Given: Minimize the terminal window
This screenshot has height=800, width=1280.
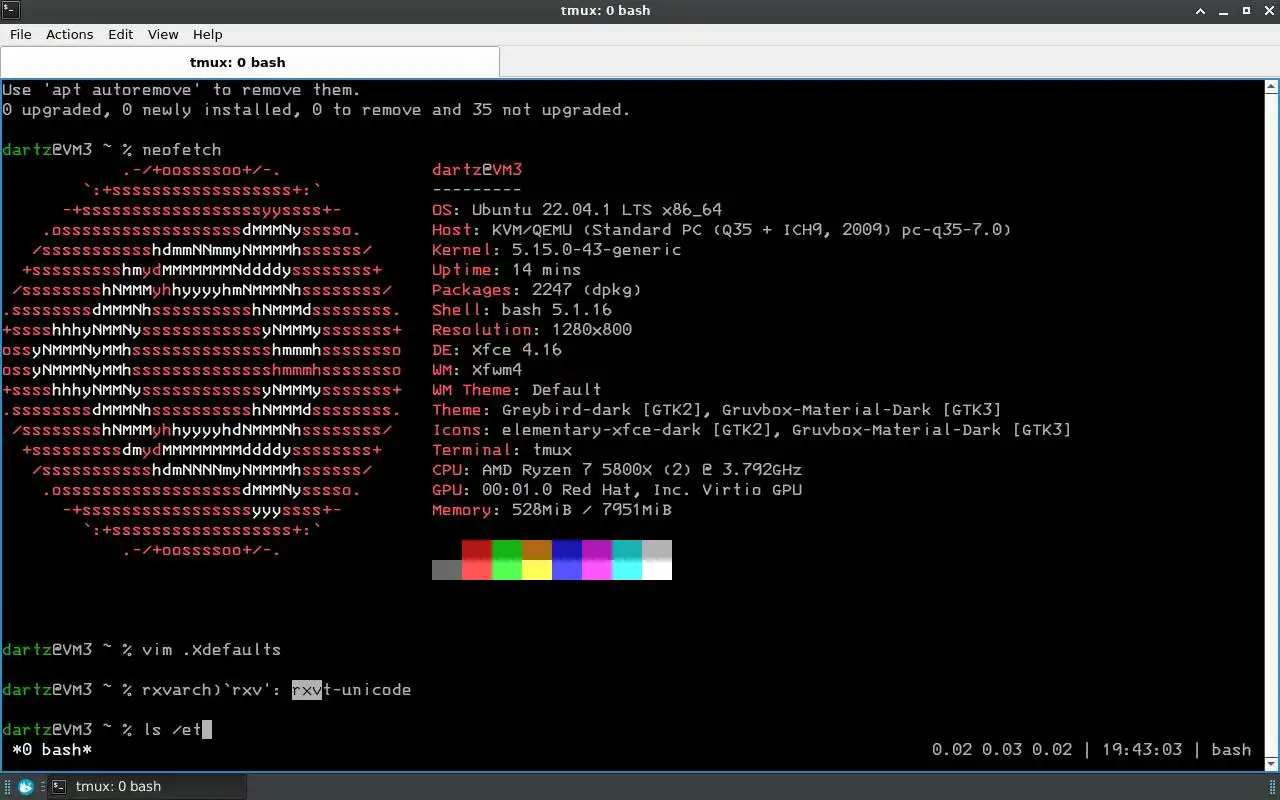Looking at the screenshot, I should tap(1224, 10).
